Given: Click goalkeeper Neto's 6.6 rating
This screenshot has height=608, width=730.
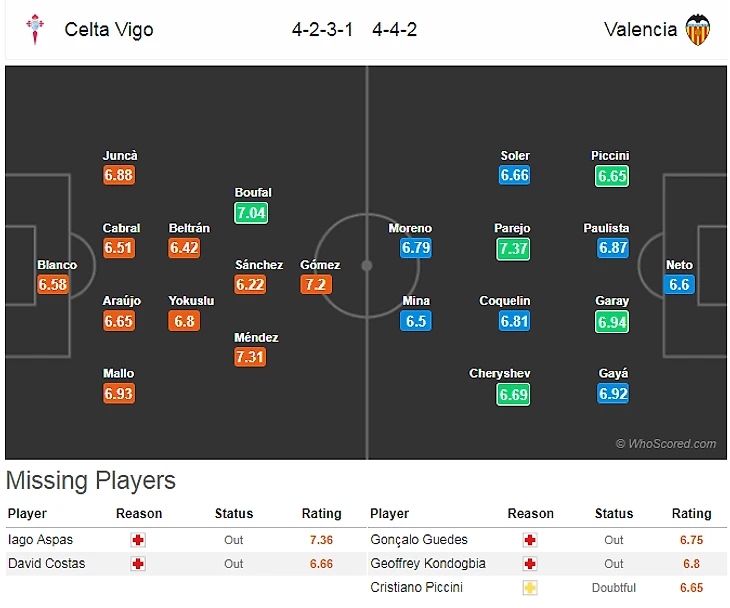Looking at the screenshot, I should (679, 285).
